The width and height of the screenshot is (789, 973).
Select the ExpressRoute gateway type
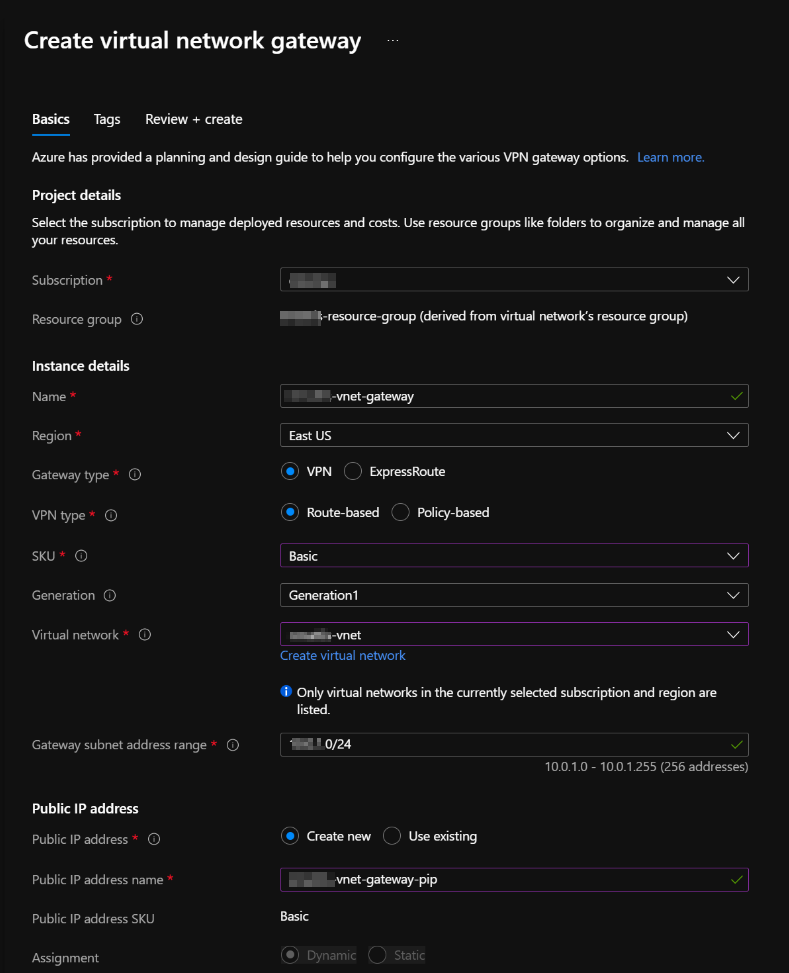353,471
